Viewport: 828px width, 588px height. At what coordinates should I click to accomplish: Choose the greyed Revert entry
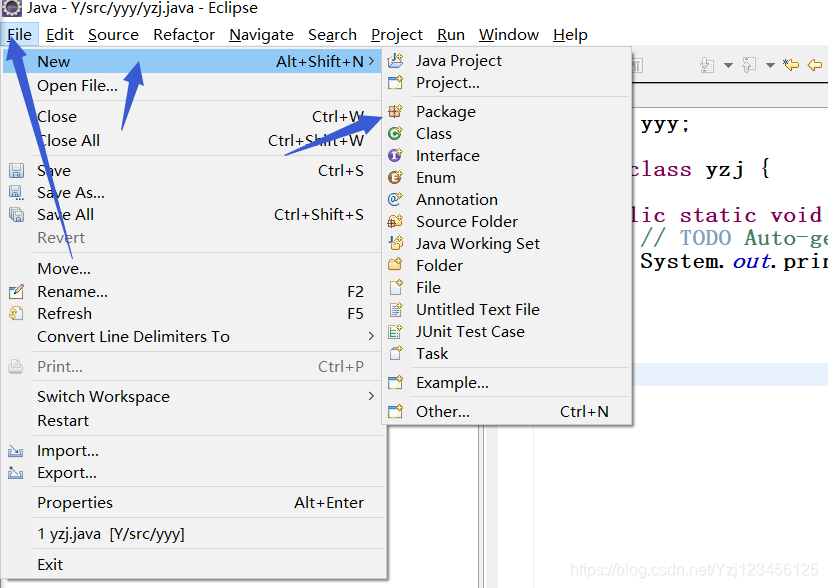click(x=193, y=238)
